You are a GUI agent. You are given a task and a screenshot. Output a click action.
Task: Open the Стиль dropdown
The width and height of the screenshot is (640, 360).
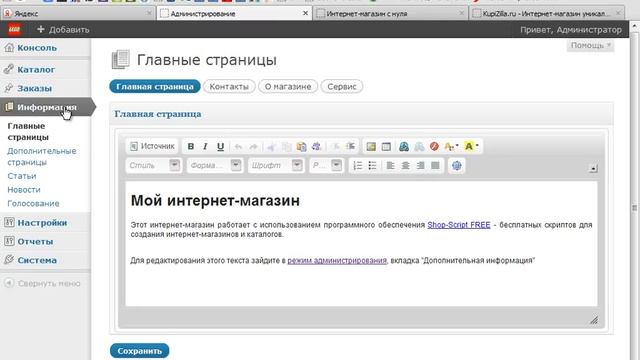153,165
